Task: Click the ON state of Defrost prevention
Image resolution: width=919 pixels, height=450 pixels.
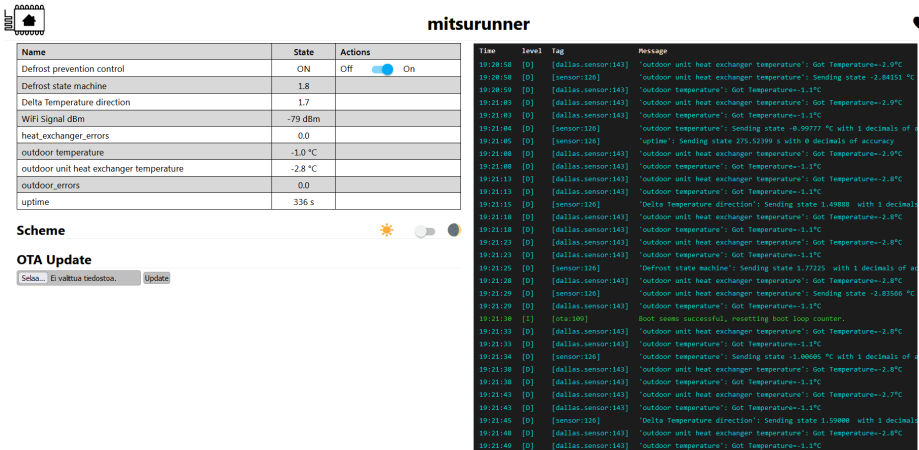Action: [x=304, y=69]
